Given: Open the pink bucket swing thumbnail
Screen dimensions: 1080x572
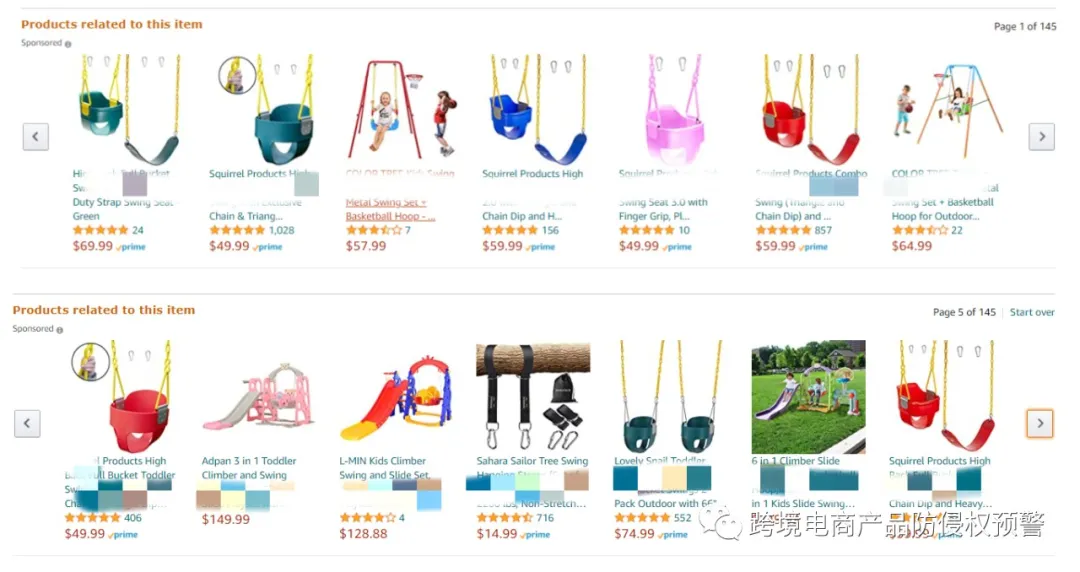Looking at the screenshot, I should point(670,110).
